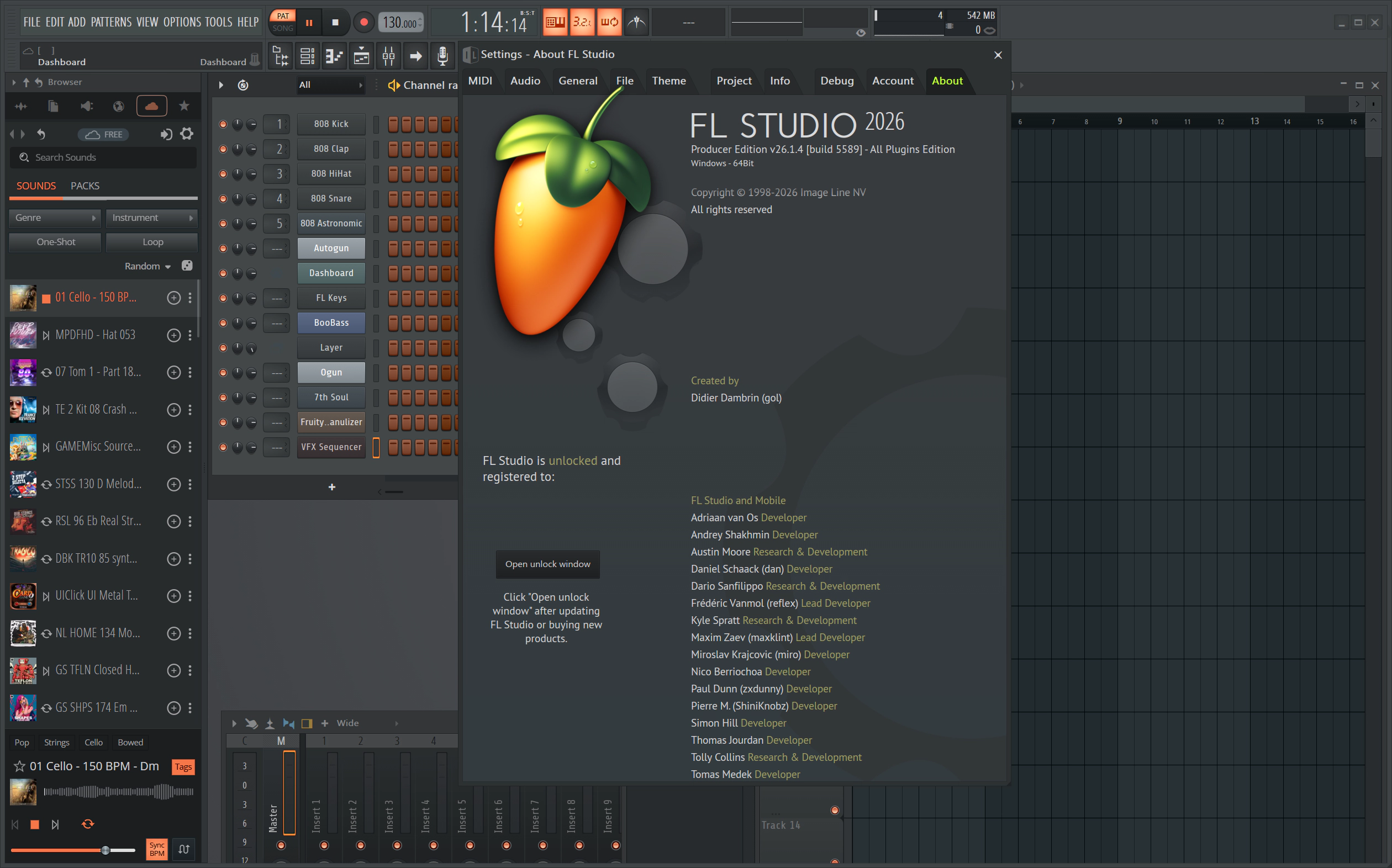The width and height of the screenshot is (1392, 868).
Task: Click the Search Sounds field
Action: click(x=103, y=158)
